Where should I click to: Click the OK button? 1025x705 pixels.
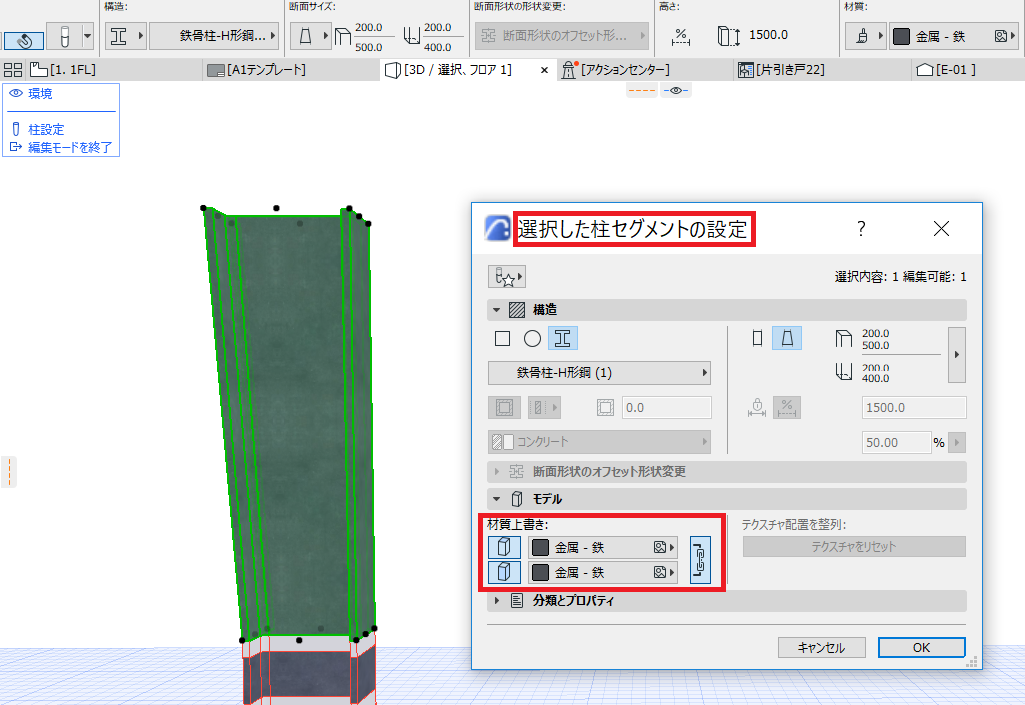coord(921,647)
